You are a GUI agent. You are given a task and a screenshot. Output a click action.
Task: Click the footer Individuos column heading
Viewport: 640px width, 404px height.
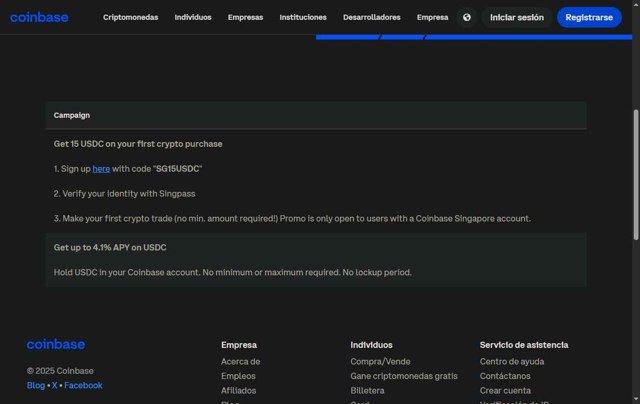371,345
